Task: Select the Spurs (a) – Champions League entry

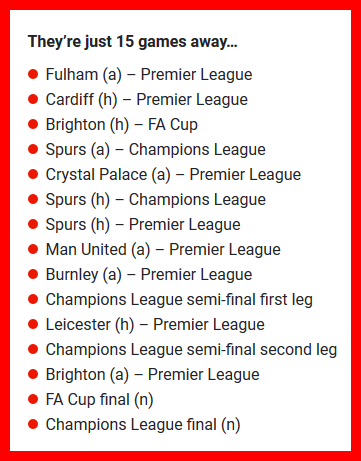Action: (x=156, y=149)
